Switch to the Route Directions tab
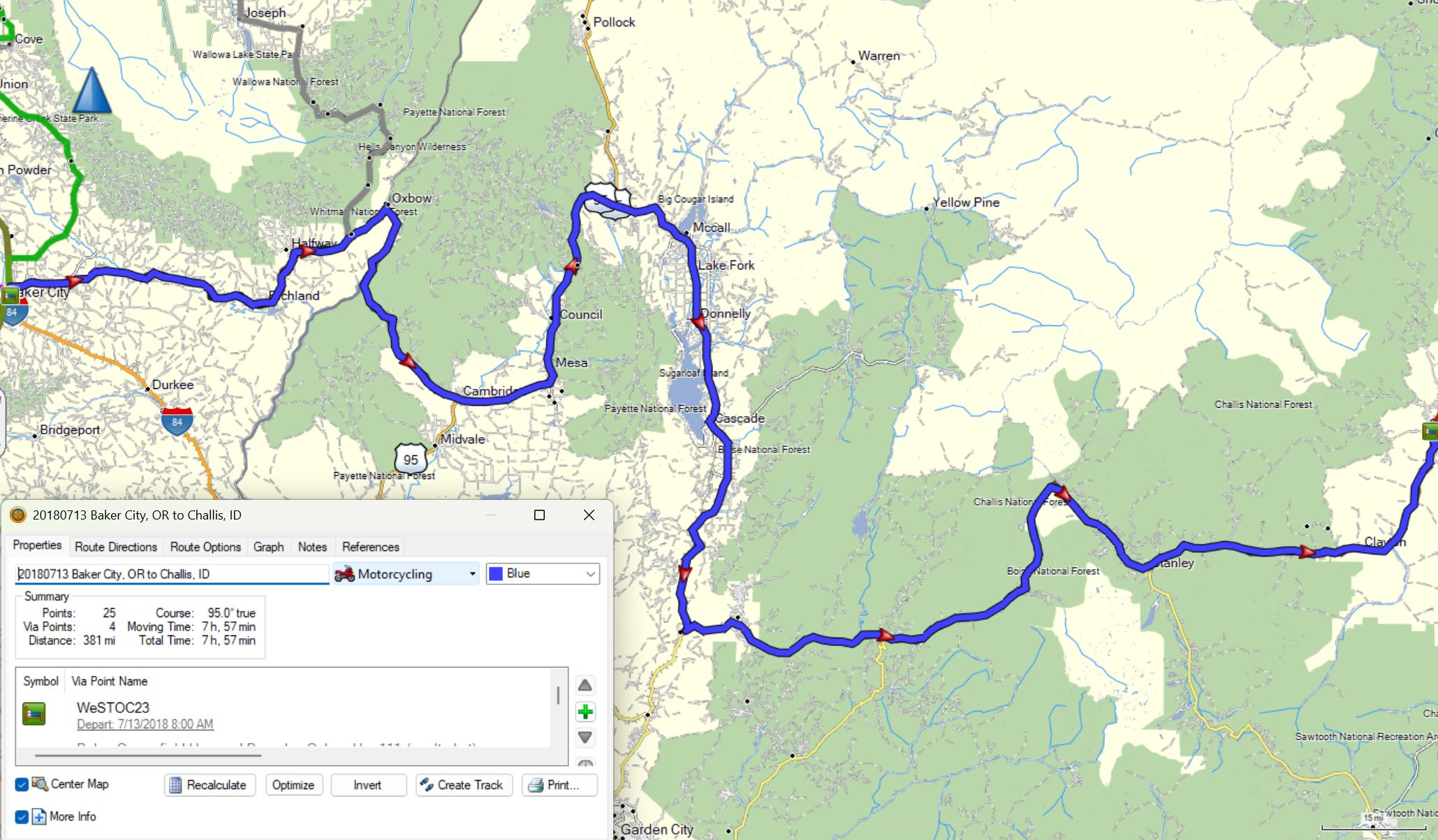1438x840 pixels. tap(116, 547)
